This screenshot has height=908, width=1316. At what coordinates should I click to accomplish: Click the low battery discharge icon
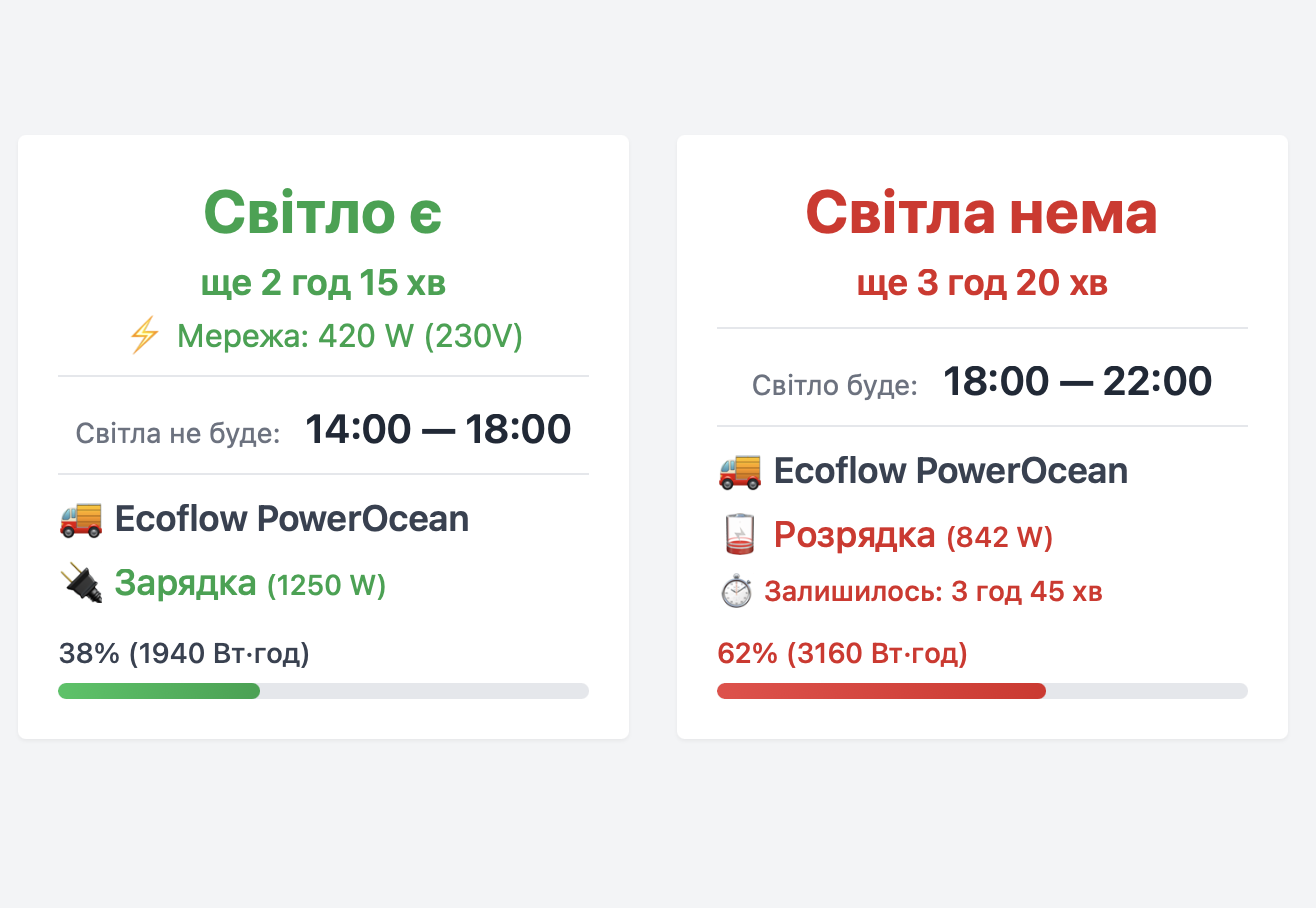tap(740, 535)
